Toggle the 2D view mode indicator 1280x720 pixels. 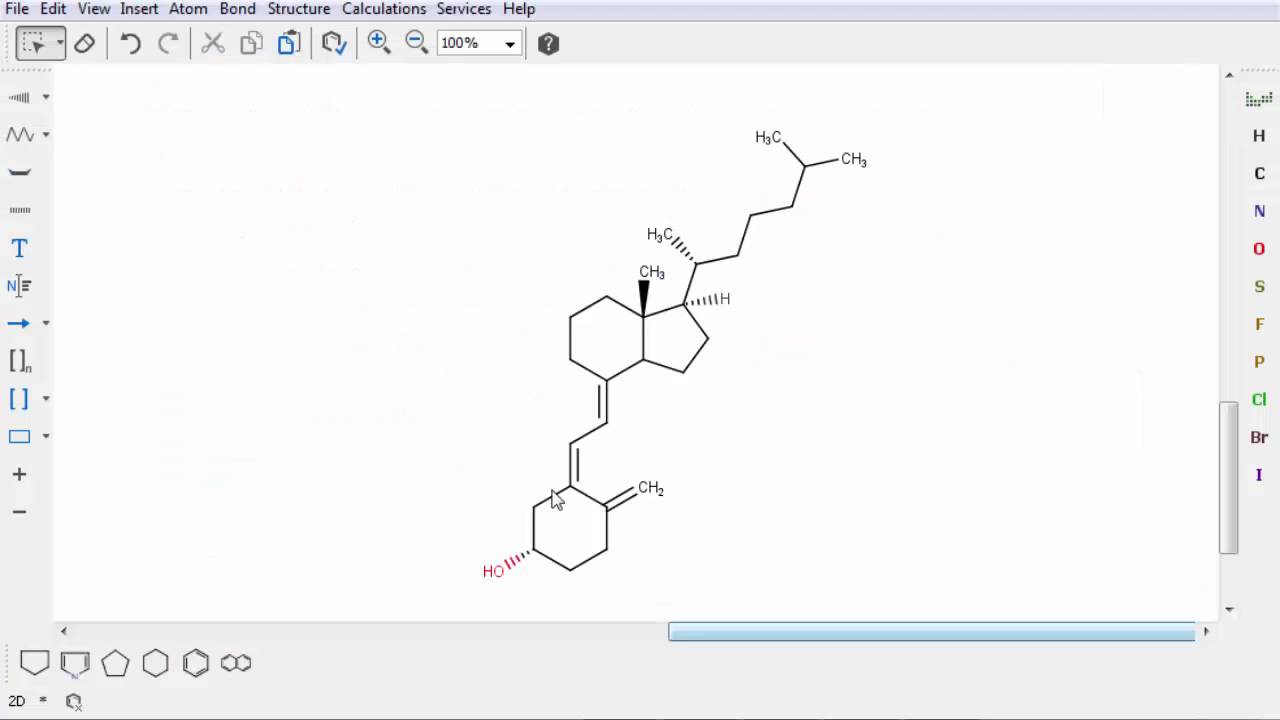(17, 701)
